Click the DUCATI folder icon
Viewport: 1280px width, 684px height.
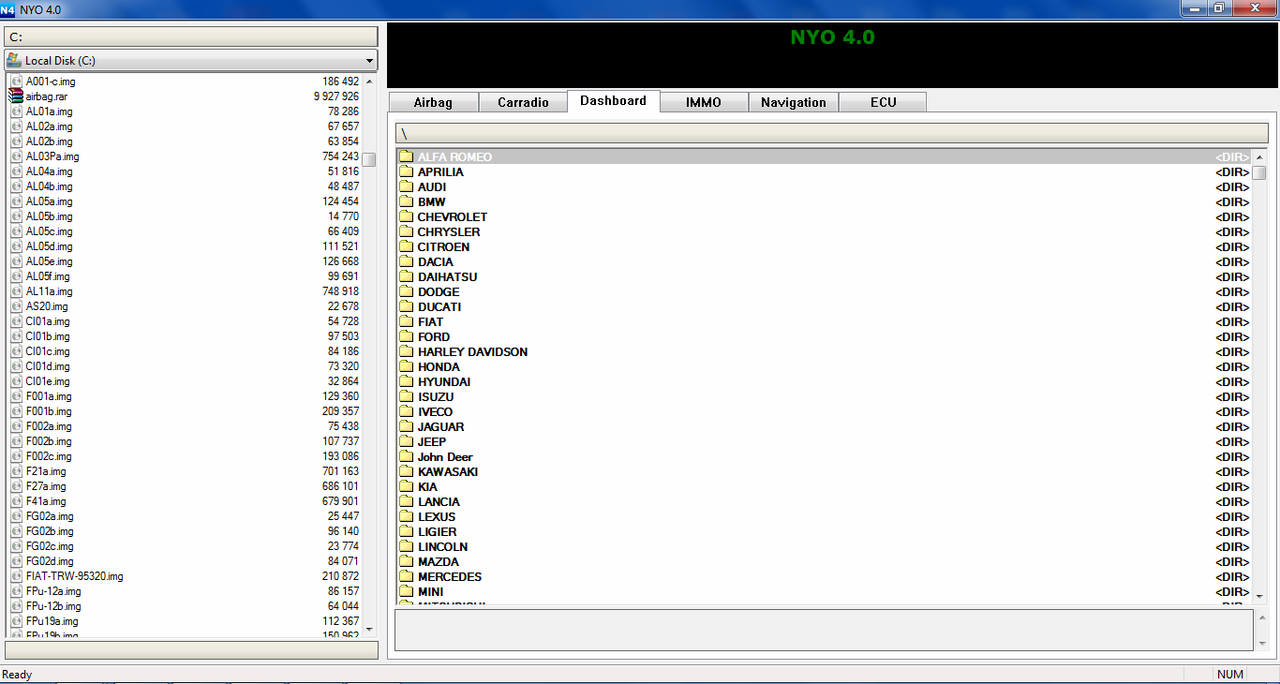pos(406,307)
